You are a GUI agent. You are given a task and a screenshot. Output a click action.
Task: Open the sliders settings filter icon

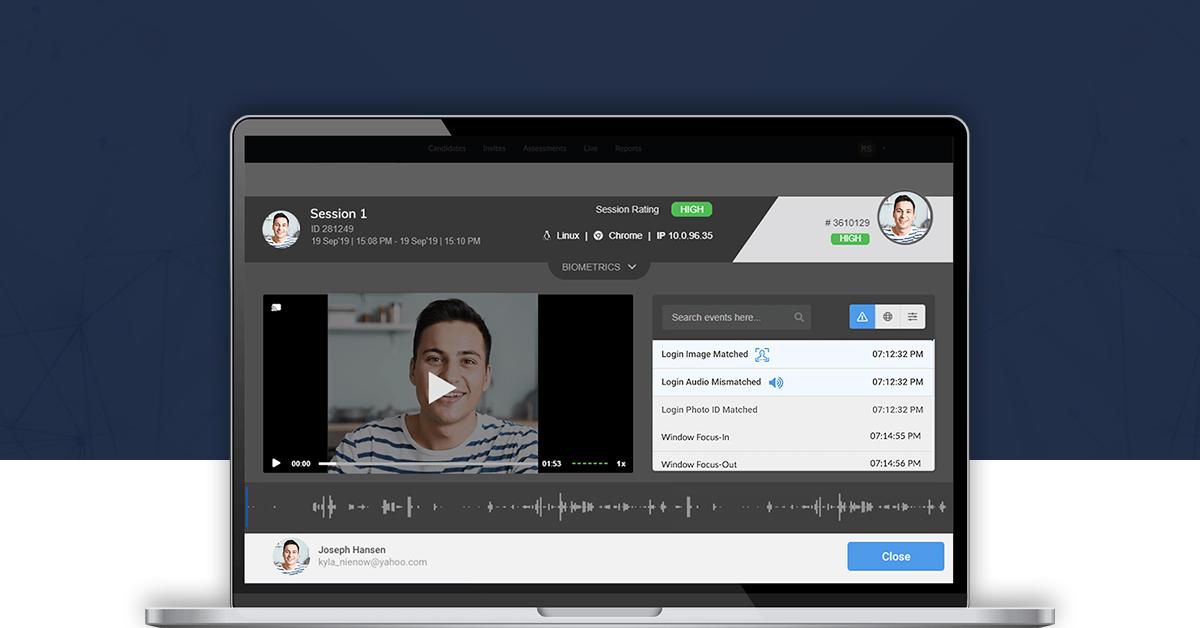pyautogui.click(x=912, y=317)
